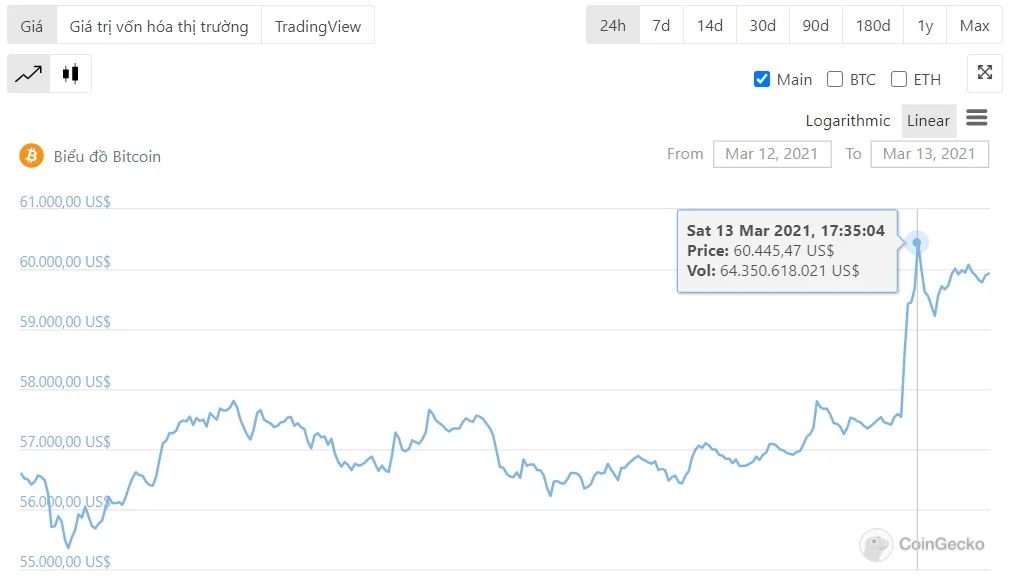The width and height of the screenshot is (1010, 576).
Task: Select 90d time range
Action: [815, 25]
